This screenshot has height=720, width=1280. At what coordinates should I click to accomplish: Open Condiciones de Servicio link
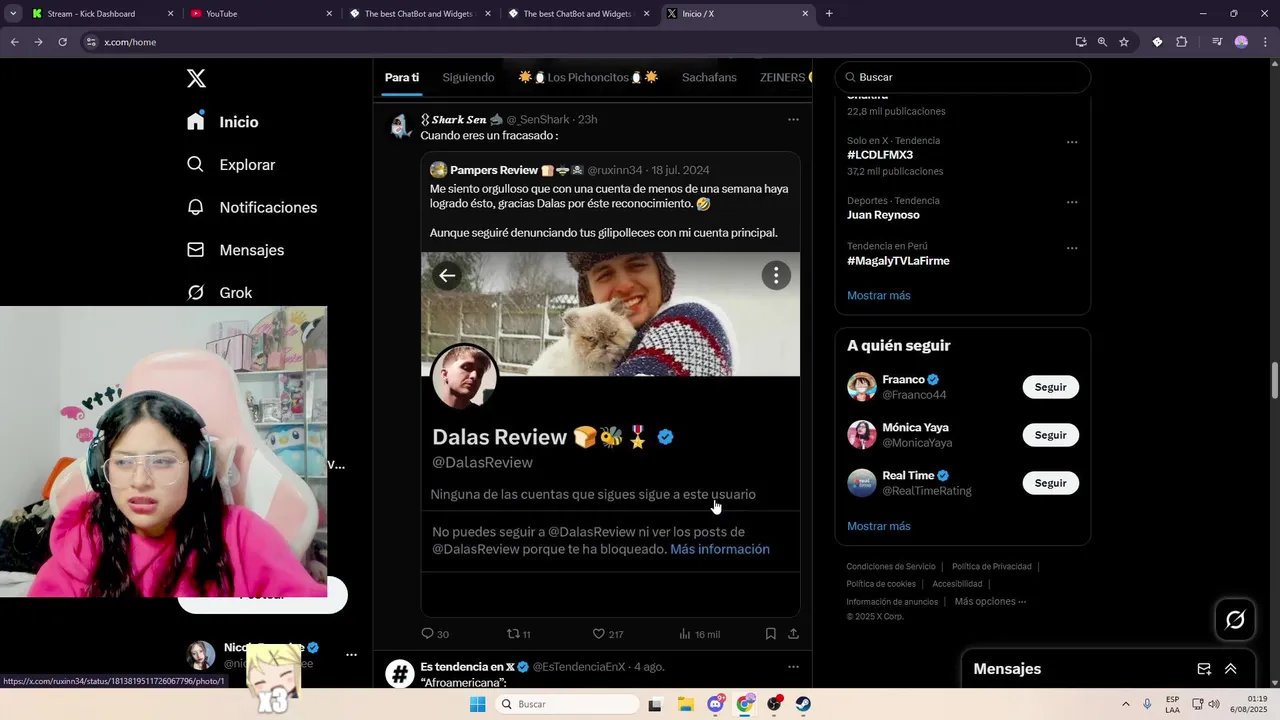891,567
